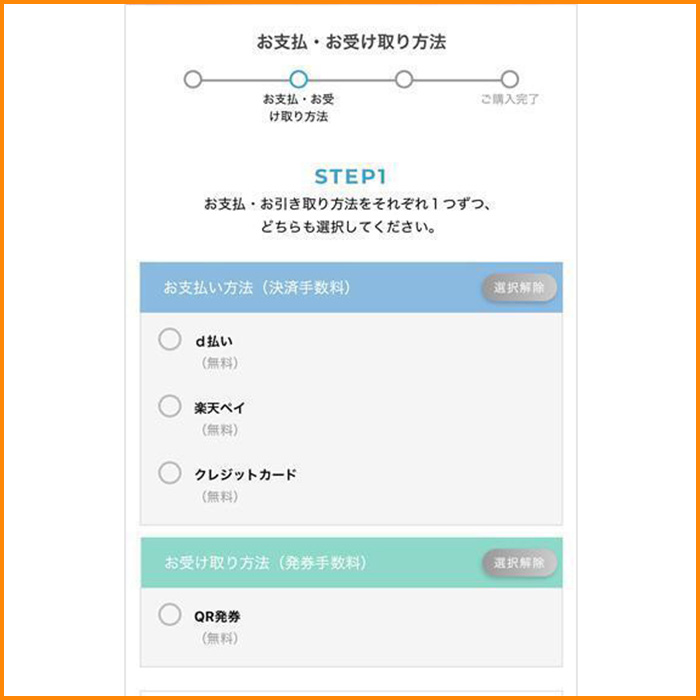This screenshot has width=700, height=700.
Task: Select the クレジットカード radio button
Action: tap(170, 473)
